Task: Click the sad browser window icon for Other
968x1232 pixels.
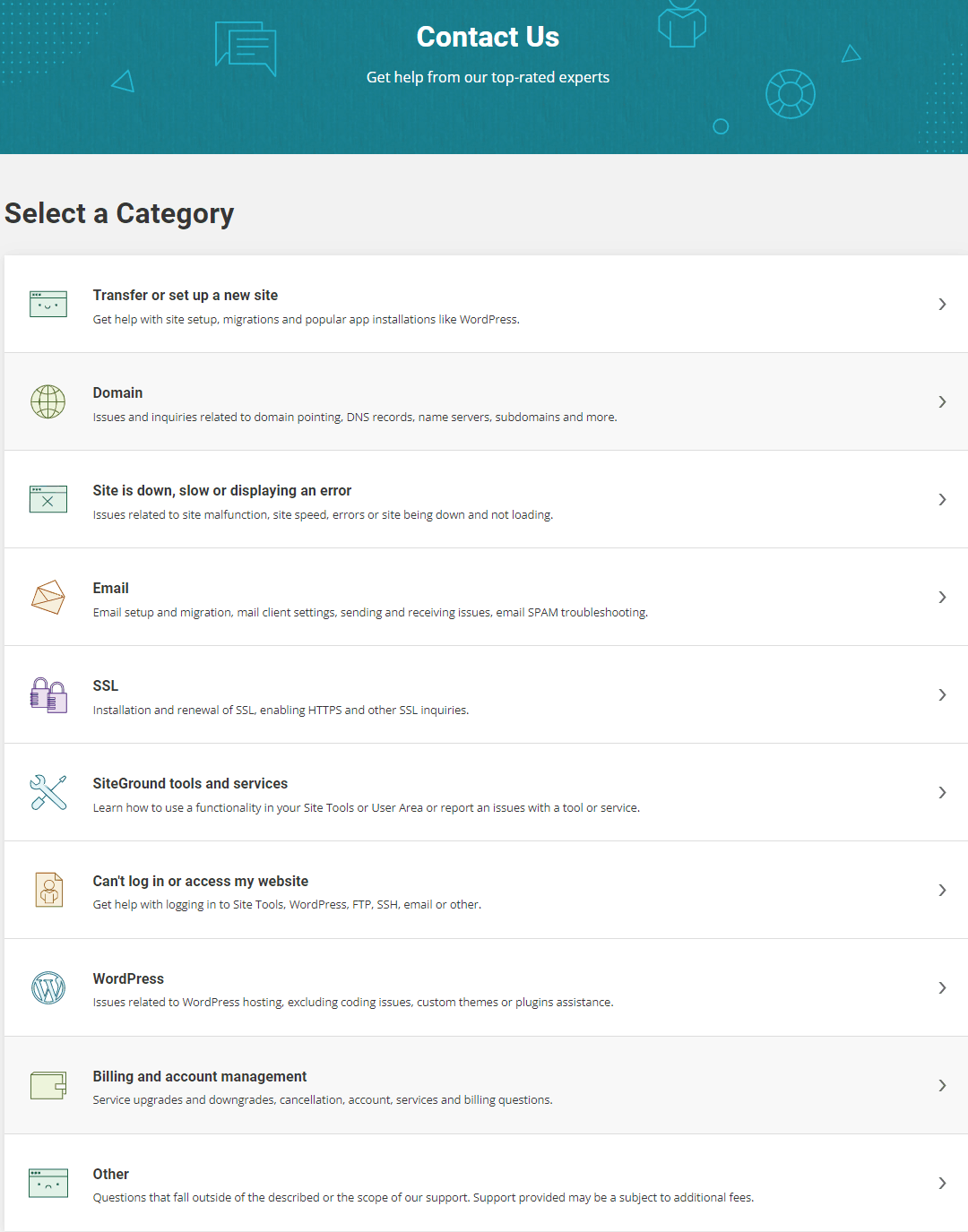Action: point(48,1183)
